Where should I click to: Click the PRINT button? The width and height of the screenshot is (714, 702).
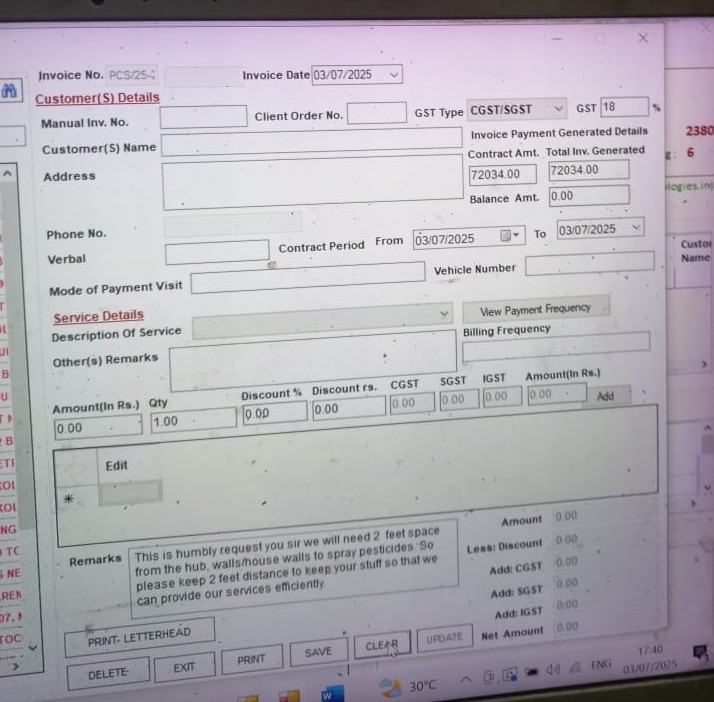(x=251, y=659)
